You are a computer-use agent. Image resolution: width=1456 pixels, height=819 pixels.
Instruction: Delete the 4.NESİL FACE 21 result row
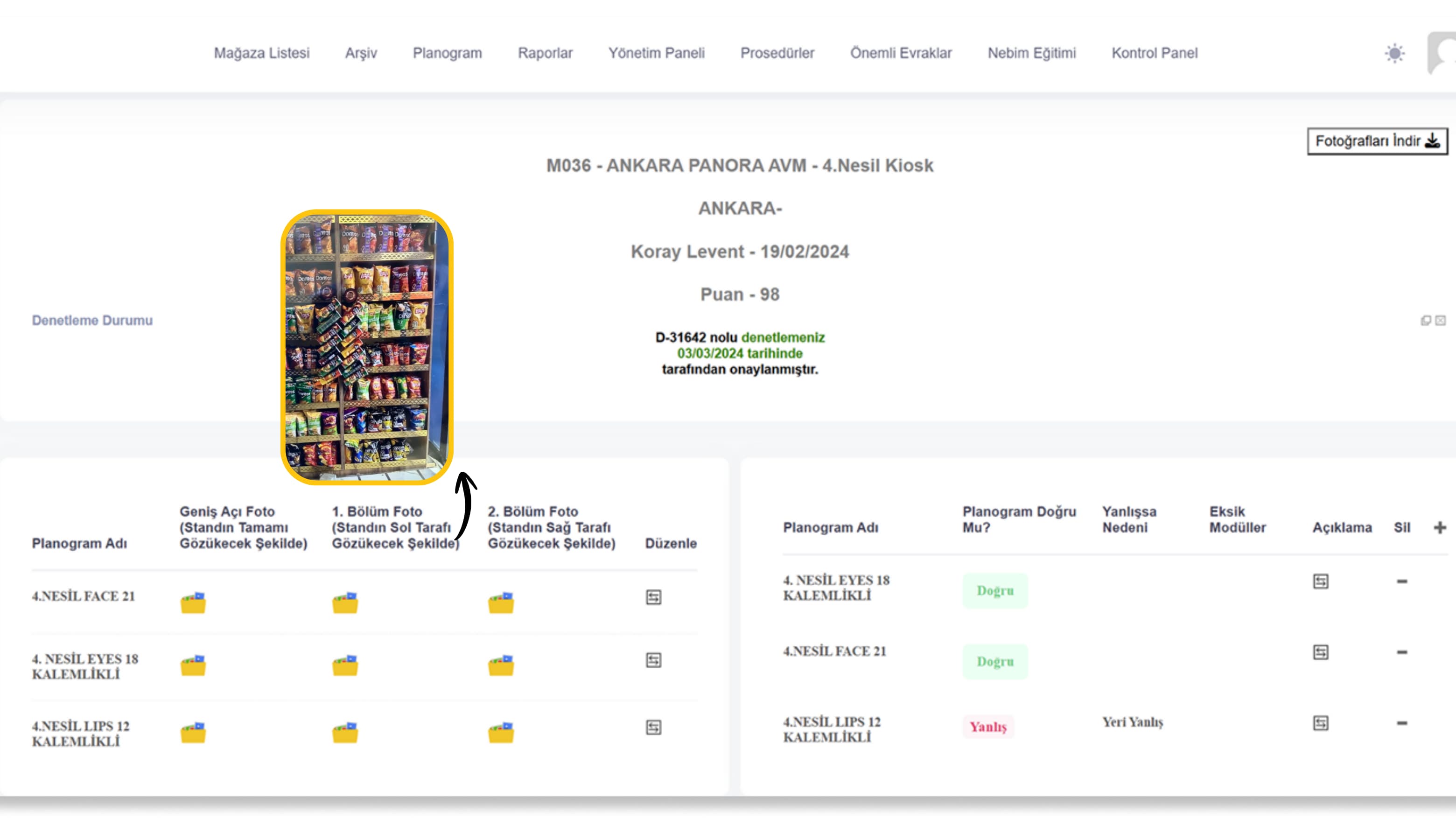1402,652
